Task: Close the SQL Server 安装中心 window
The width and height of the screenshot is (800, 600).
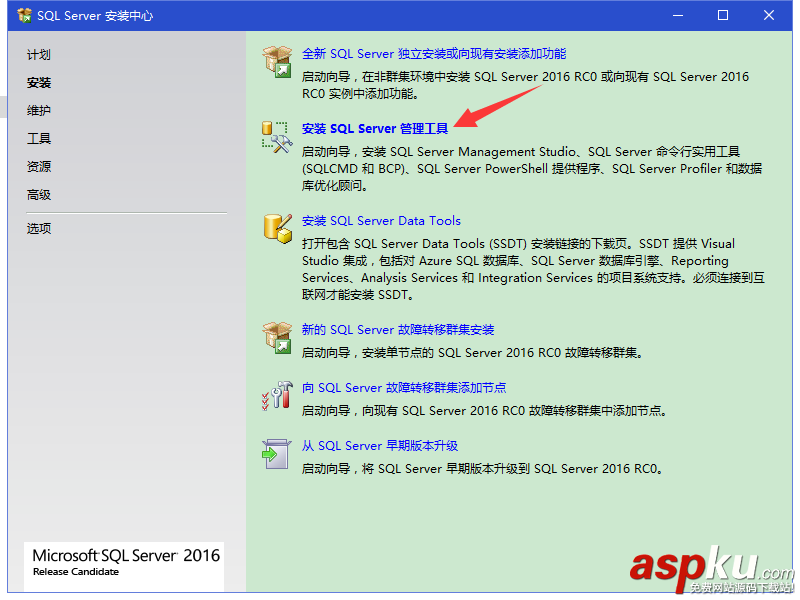Action: pos(769,15)
